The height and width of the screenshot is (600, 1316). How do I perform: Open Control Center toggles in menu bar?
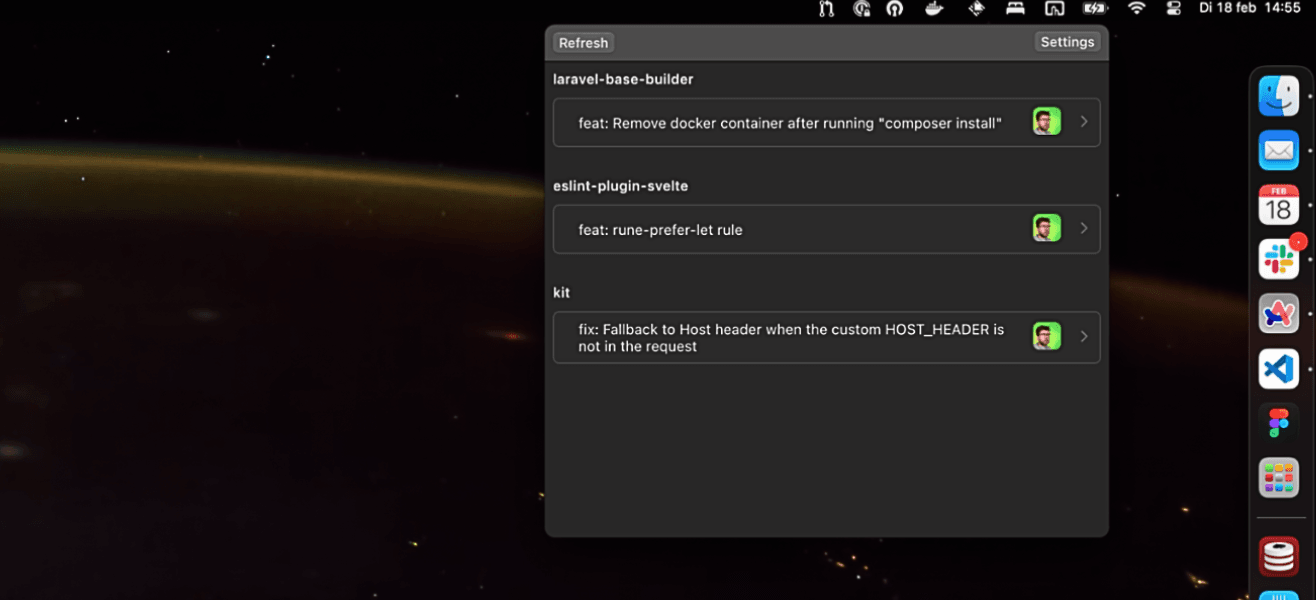pyautogui.click(x=1174, y=9)
